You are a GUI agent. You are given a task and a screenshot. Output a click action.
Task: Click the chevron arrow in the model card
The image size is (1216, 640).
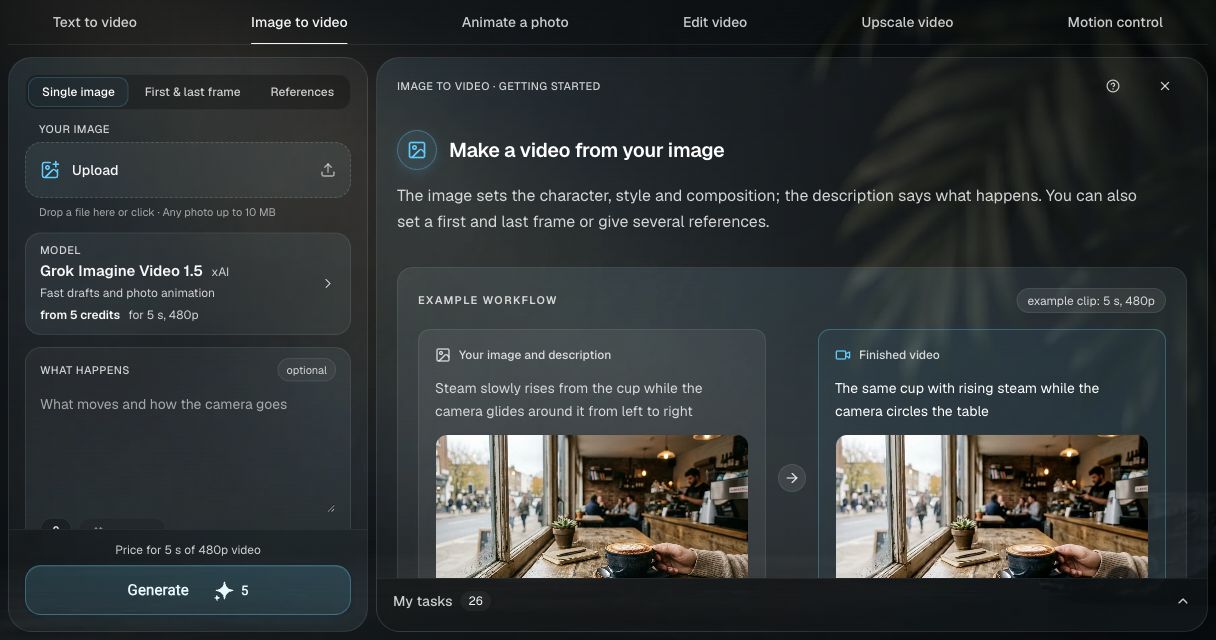click(328, 284)
